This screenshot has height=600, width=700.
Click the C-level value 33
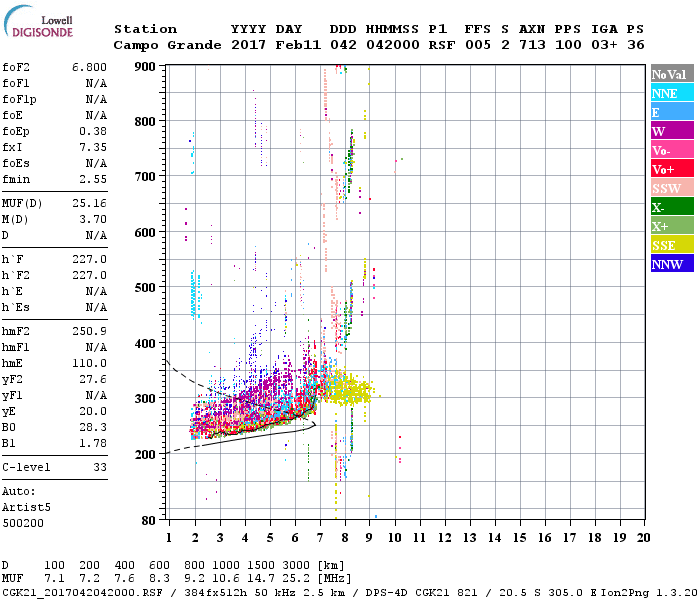point(99,467)
